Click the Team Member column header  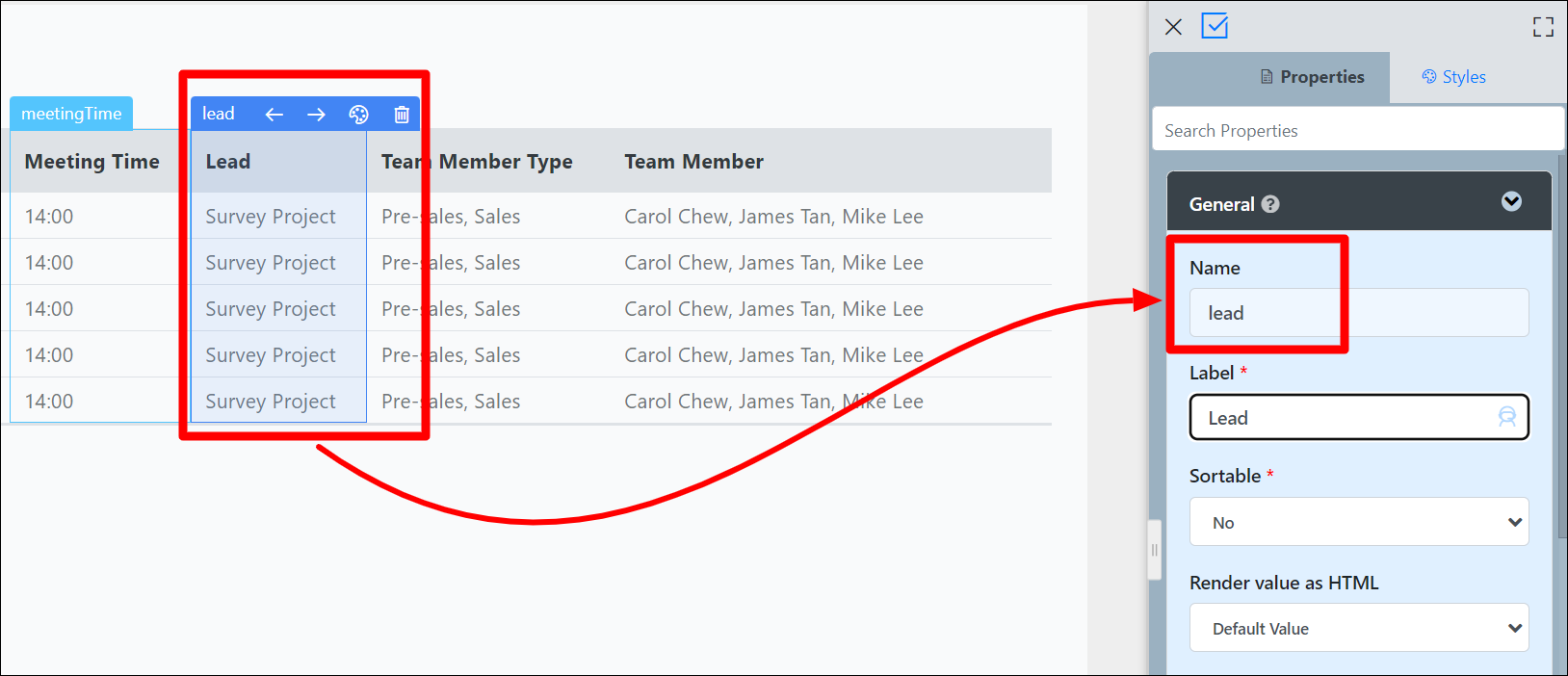693,162
